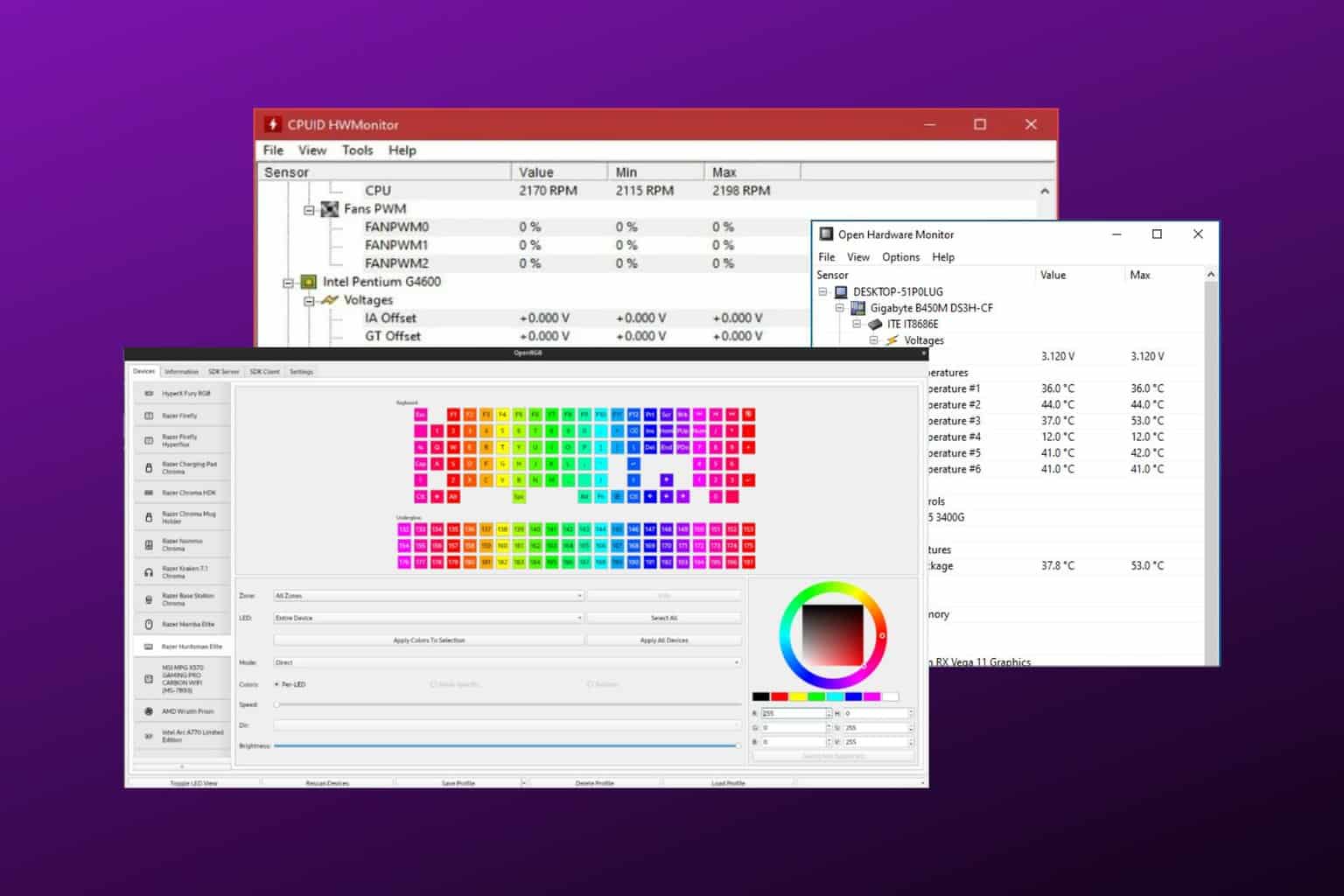Click the Razer Kraken 7.1 headphone icon

pyautogui.click(x=149, y=572)
